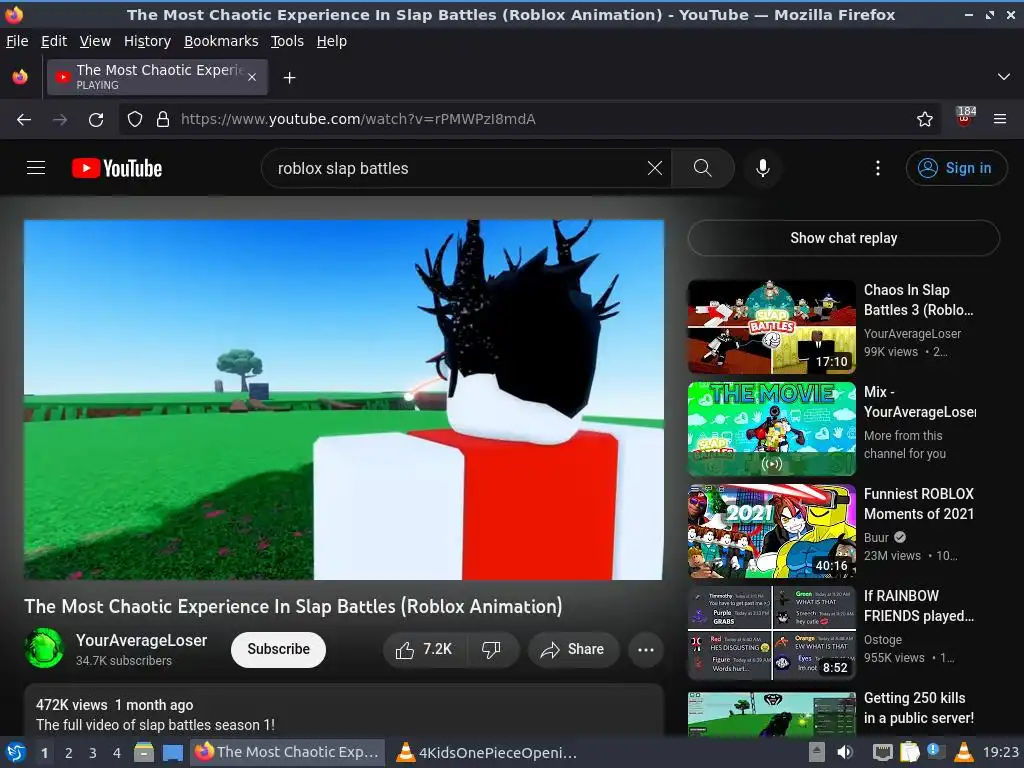This screenshot has height=768, width=1024.
Task: Switch to workspace 1
Action: (44, 753)
